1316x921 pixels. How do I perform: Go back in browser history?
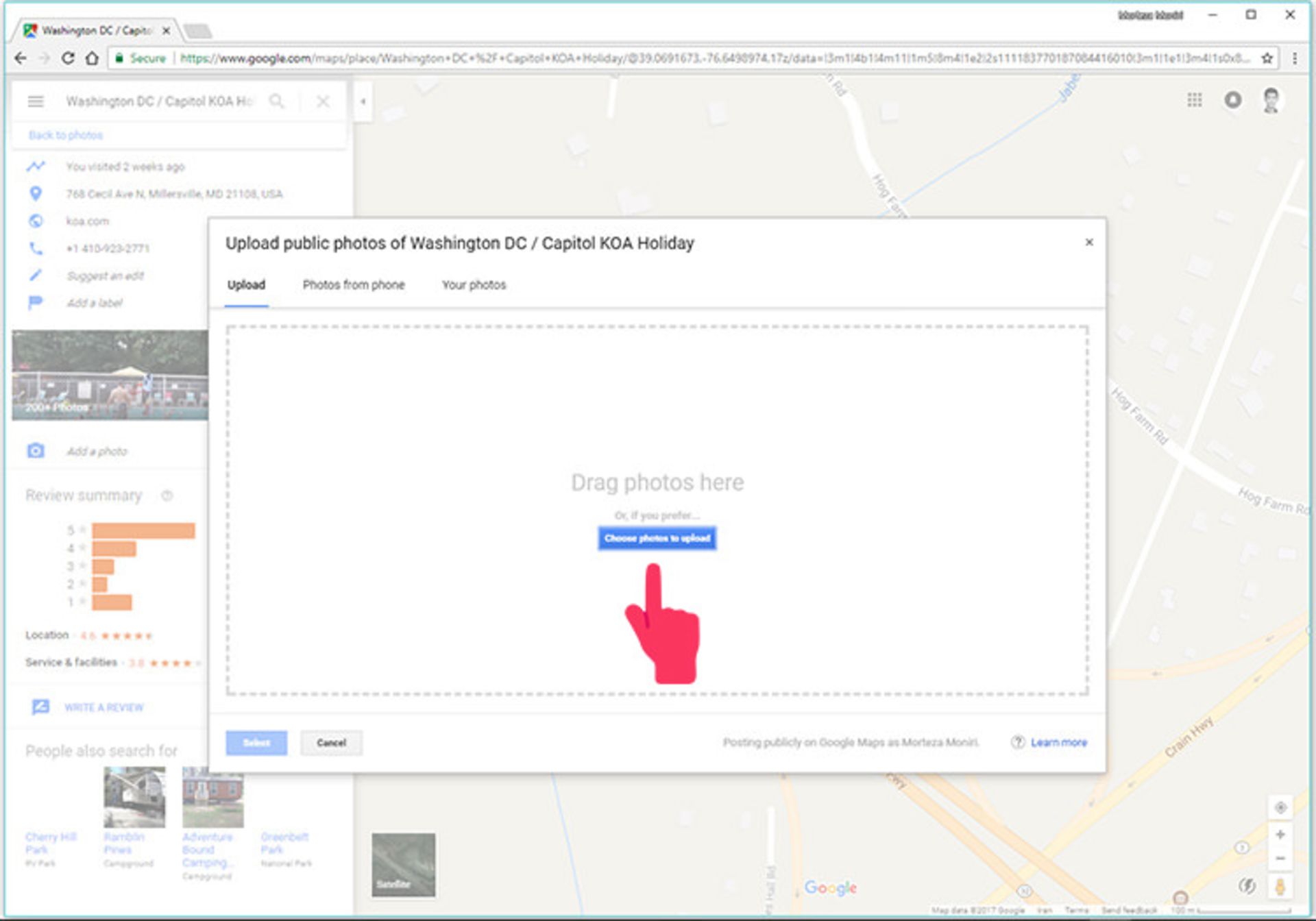(x=20, y=59)
